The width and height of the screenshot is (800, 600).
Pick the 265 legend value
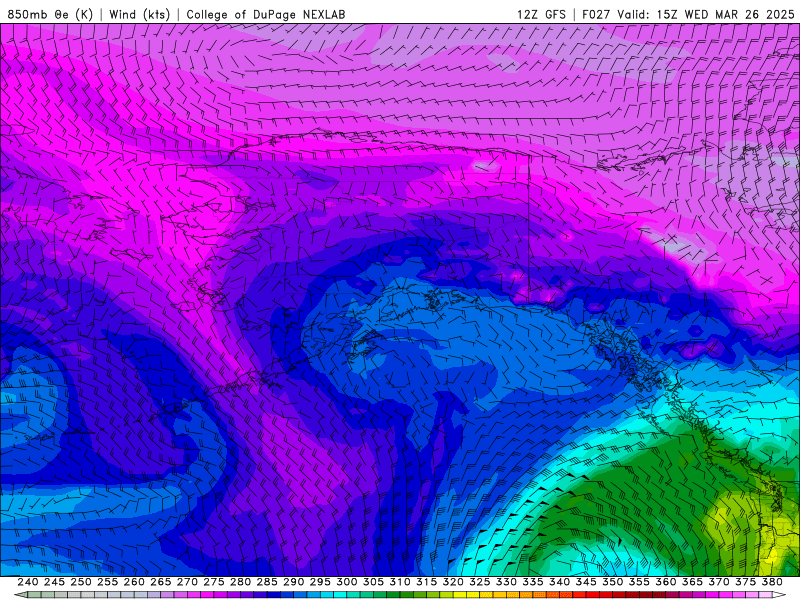point(160,582)
